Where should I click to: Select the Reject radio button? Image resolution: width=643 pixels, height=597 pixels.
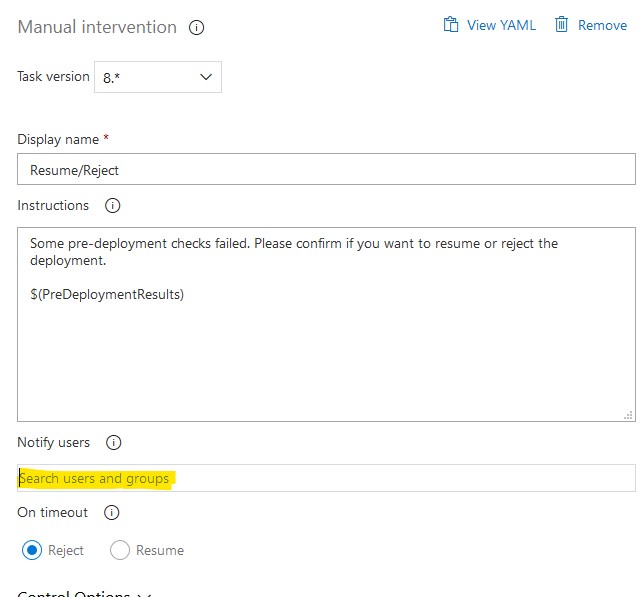tap(32, 550)
